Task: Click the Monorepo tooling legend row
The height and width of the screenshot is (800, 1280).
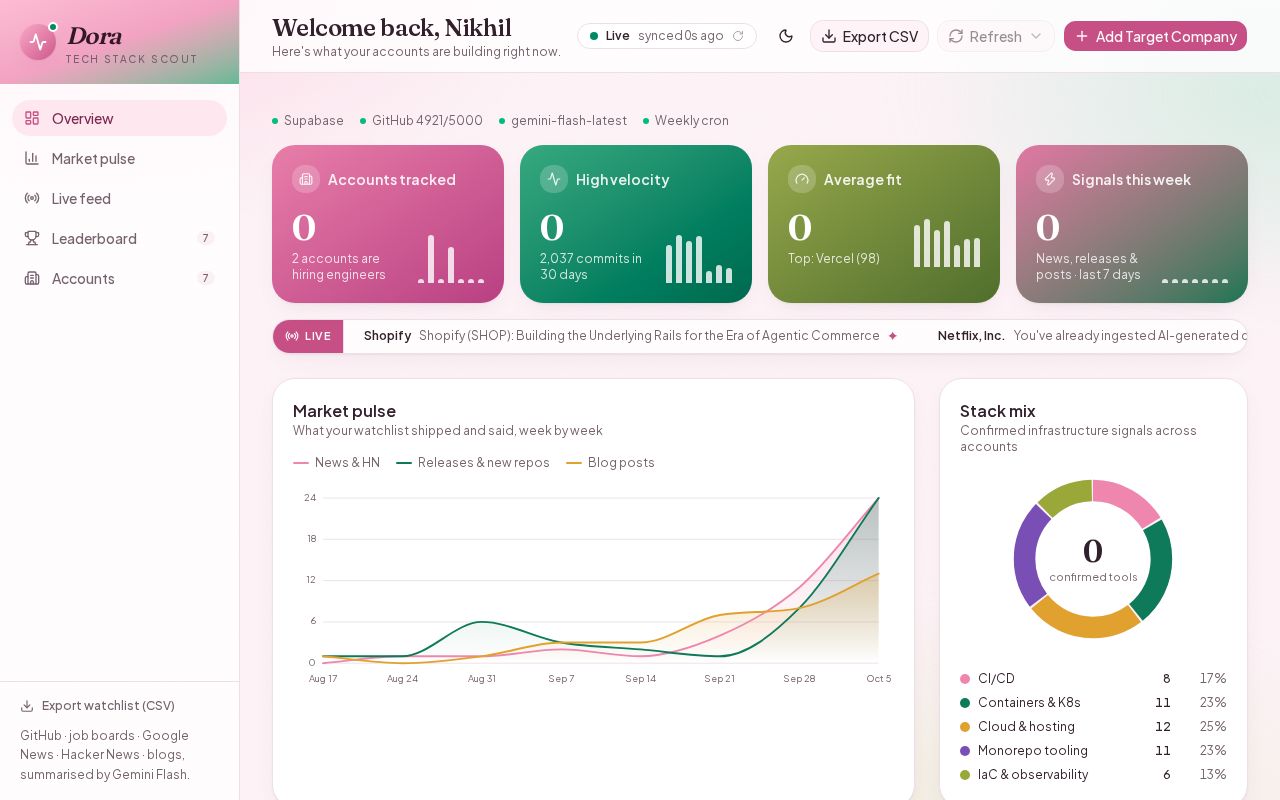Action: [x=1093, y=751]
